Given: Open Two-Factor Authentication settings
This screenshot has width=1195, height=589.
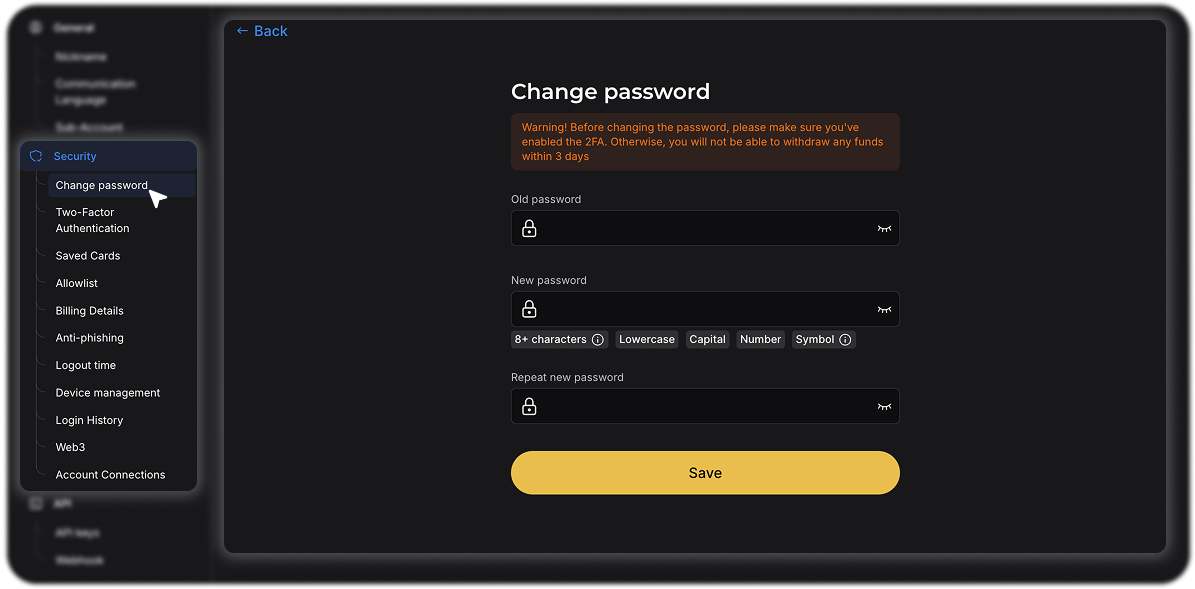Looking at the screenshot, I should (92, 220).
